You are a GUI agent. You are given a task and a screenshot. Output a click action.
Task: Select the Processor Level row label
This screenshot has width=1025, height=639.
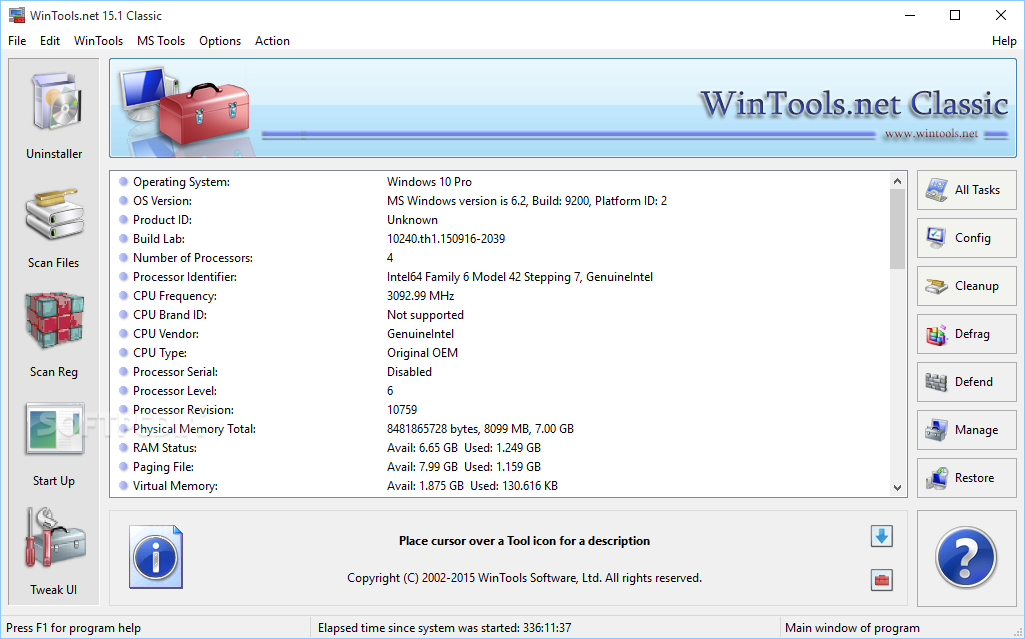coord(175,391)
